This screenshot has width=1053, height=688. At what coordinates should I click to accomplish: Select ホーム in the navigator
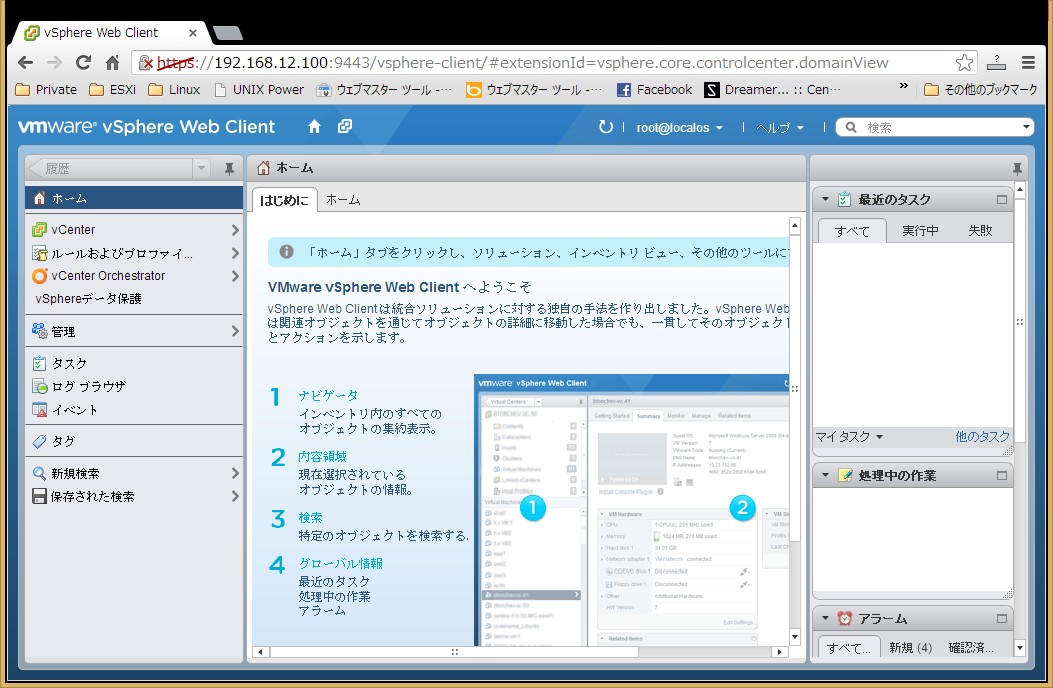(x=134, y=198)
